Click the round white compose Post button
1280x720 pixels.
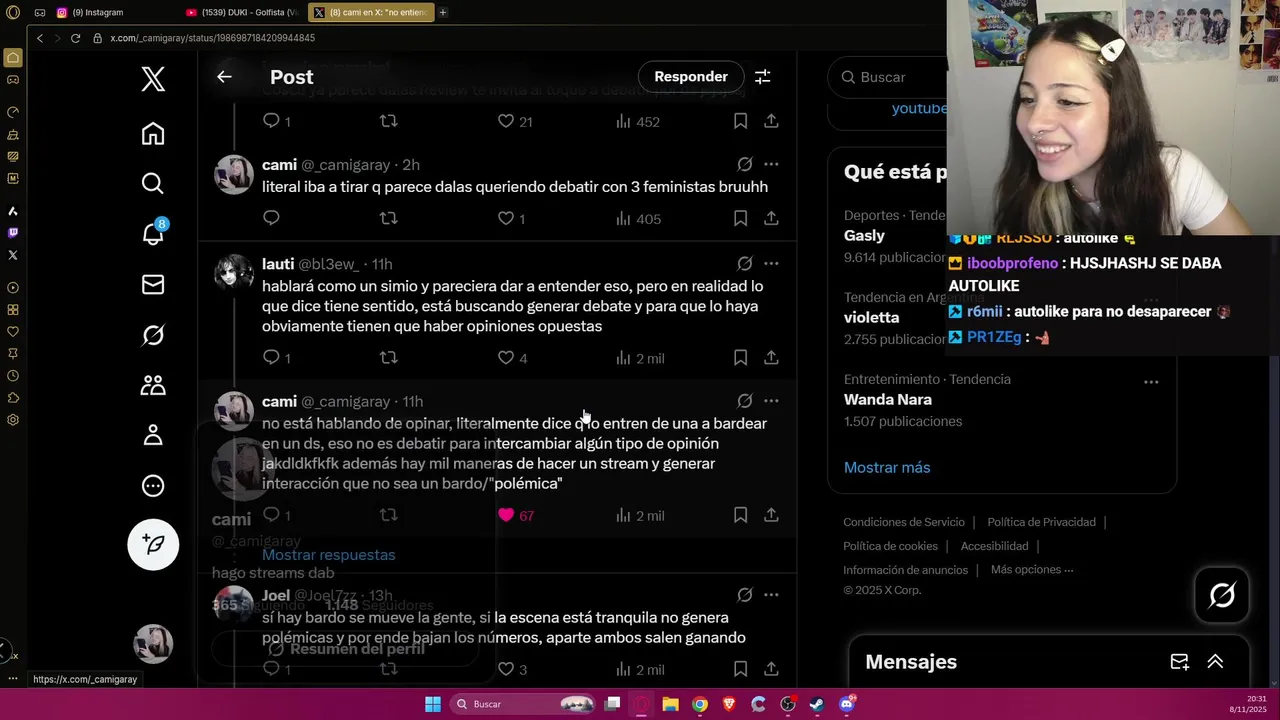coord(153,544)
